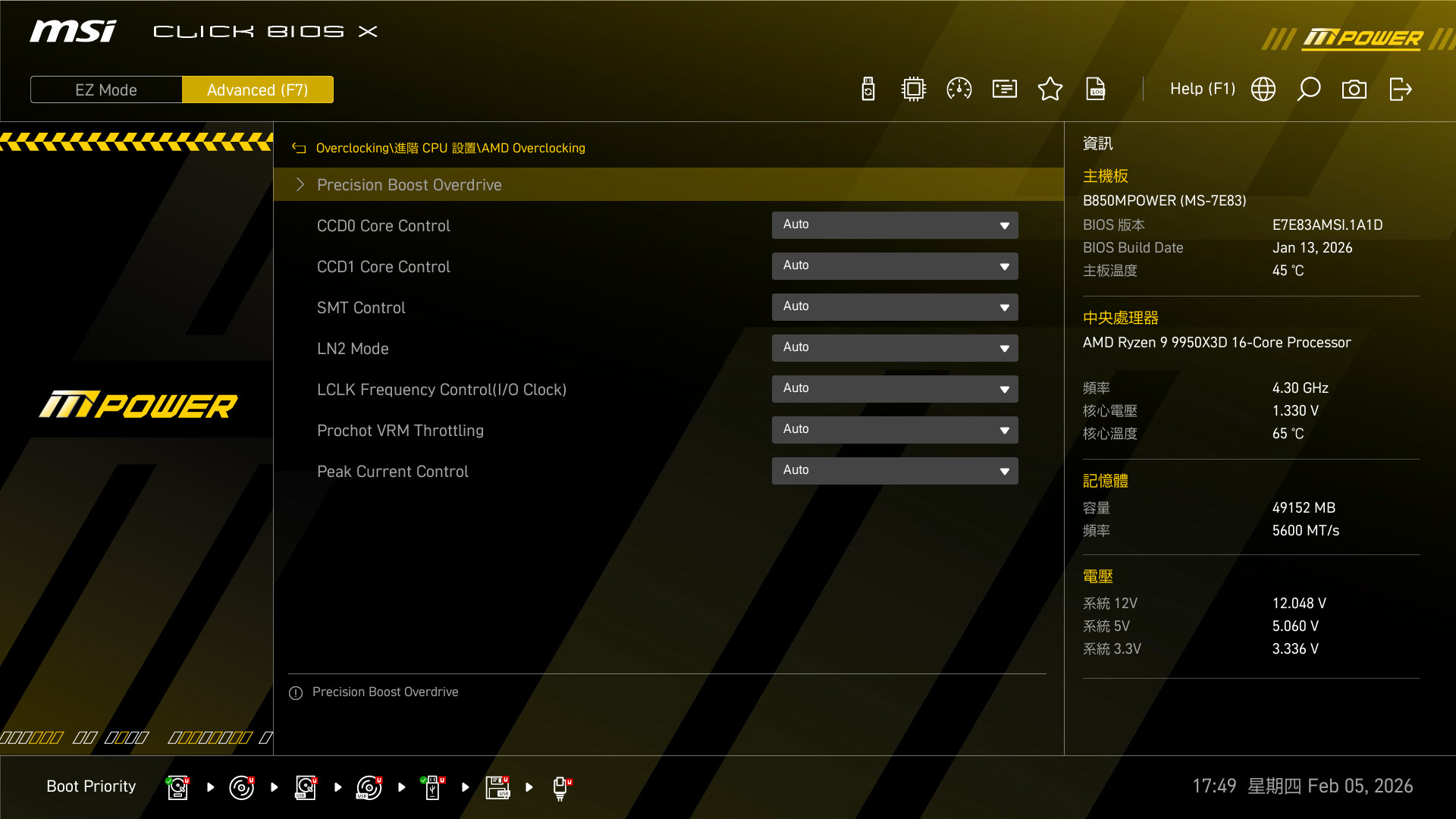Take a screenshot with the camera icon
Screen dimensions: 1456x819
click(x=1354, y=89)
